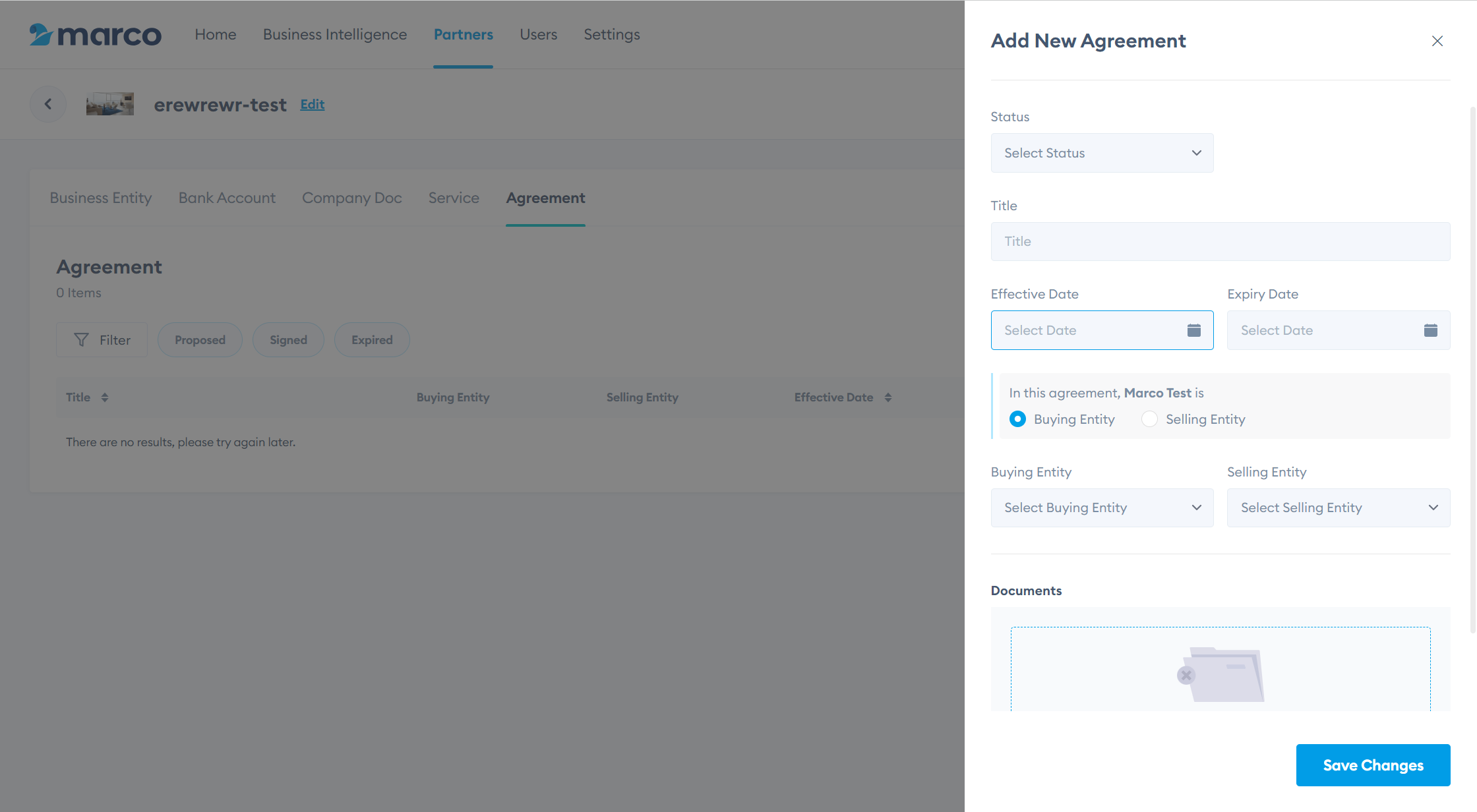
Task: Click the Marco logo icon
Action: click(41, 34)
